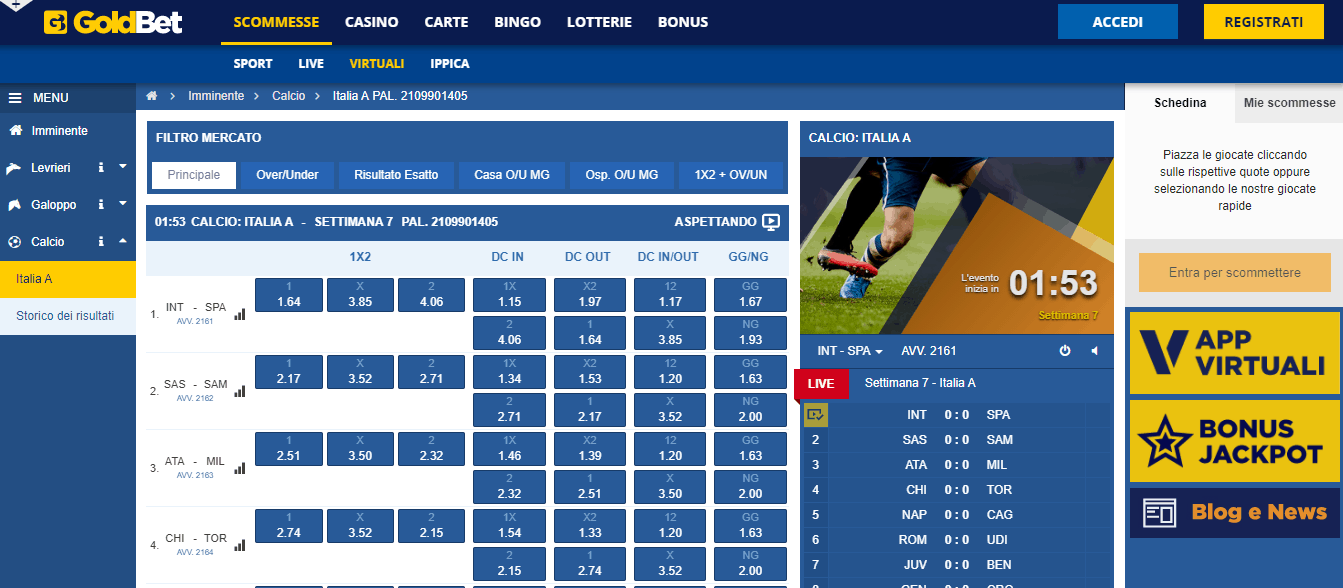Click the info icon next to Calcio

(101, 242)
